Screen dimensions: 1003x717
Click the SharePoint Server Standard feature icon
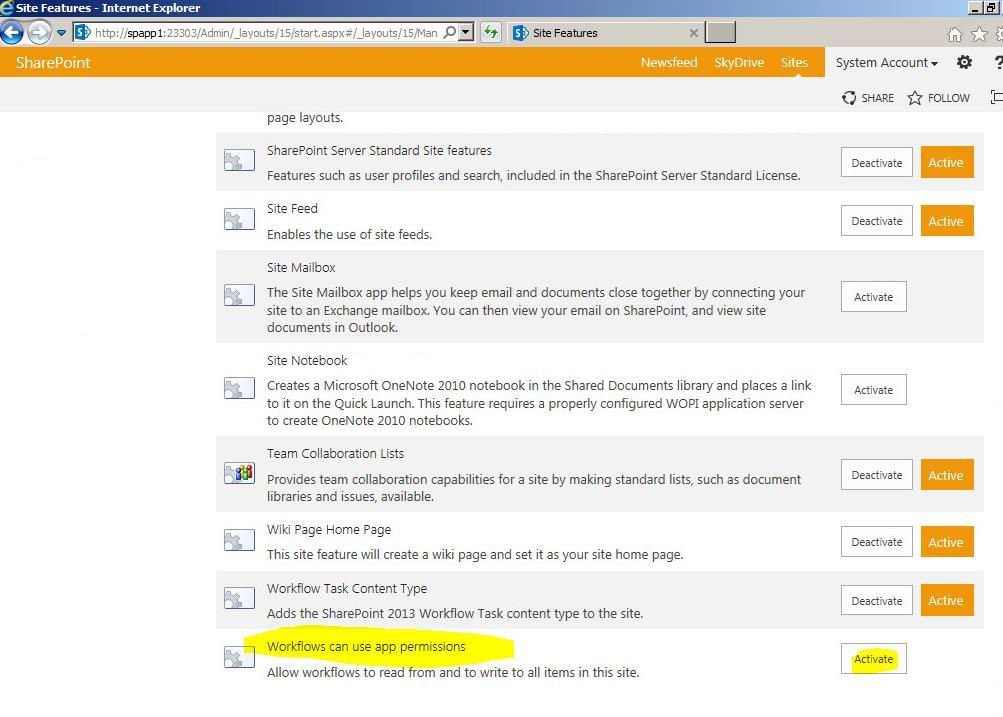[239, 161]
